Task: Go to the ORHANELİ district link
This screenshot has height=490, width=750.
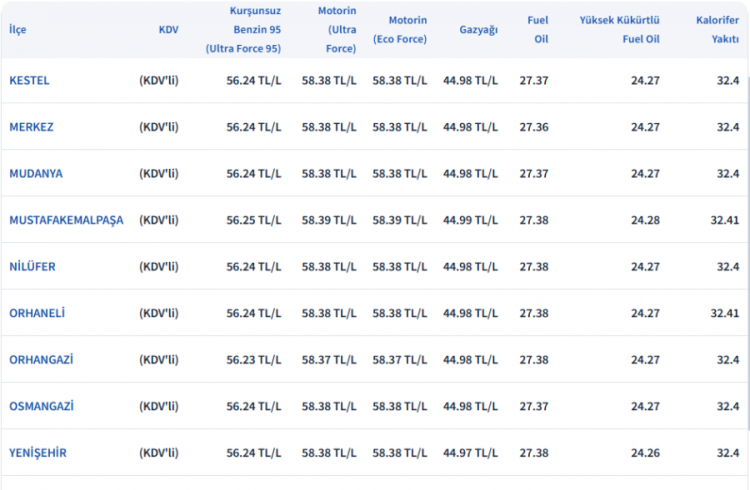Action: tap(37, 313)
